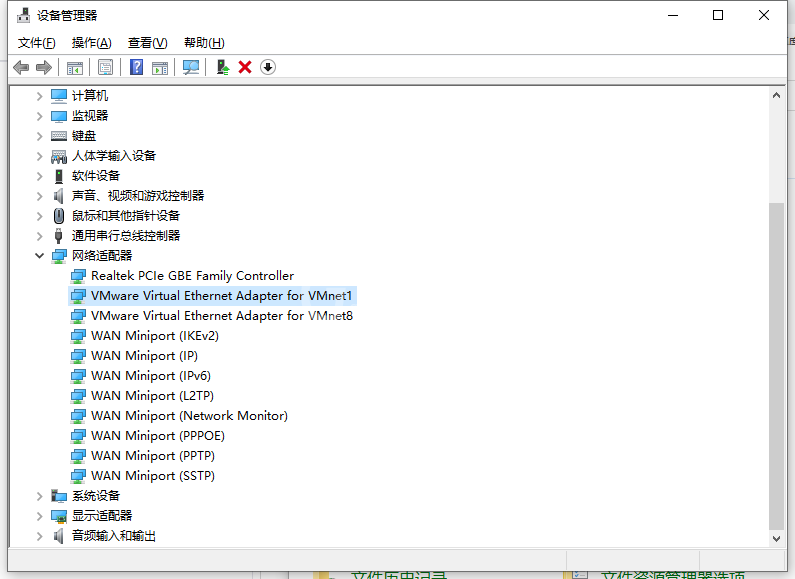Toggle the action pane toolbar icon
Screen dimensions: 795x579
coord(160,67)
